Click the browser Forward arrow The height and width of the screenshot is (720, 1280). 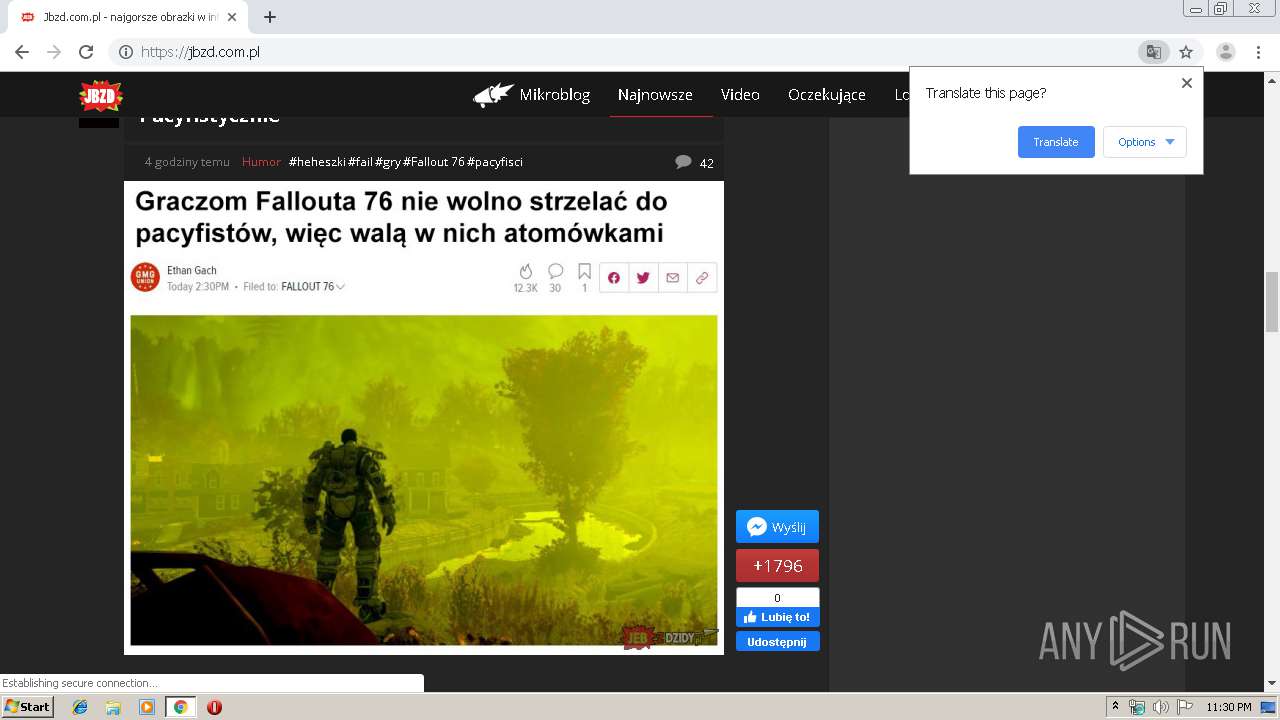click(54, 52)
